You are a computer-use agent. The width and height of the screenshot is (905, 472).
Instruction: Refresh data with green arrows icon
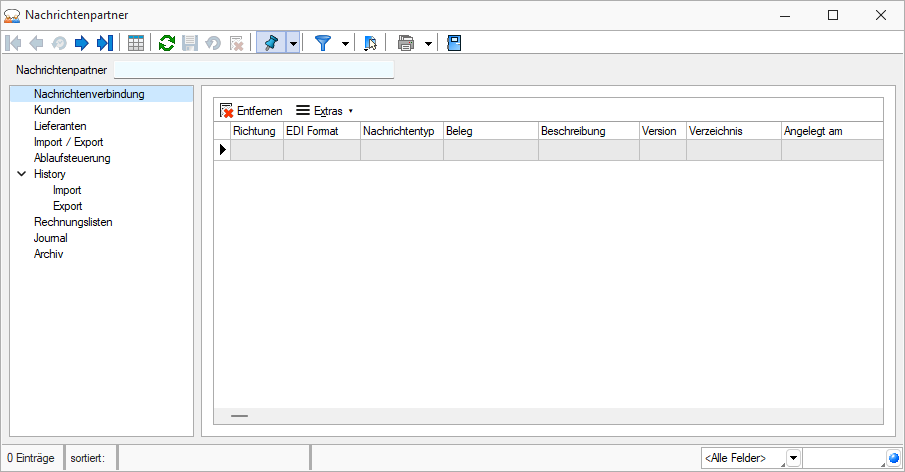pyautogui.click(x=167, y=43)
